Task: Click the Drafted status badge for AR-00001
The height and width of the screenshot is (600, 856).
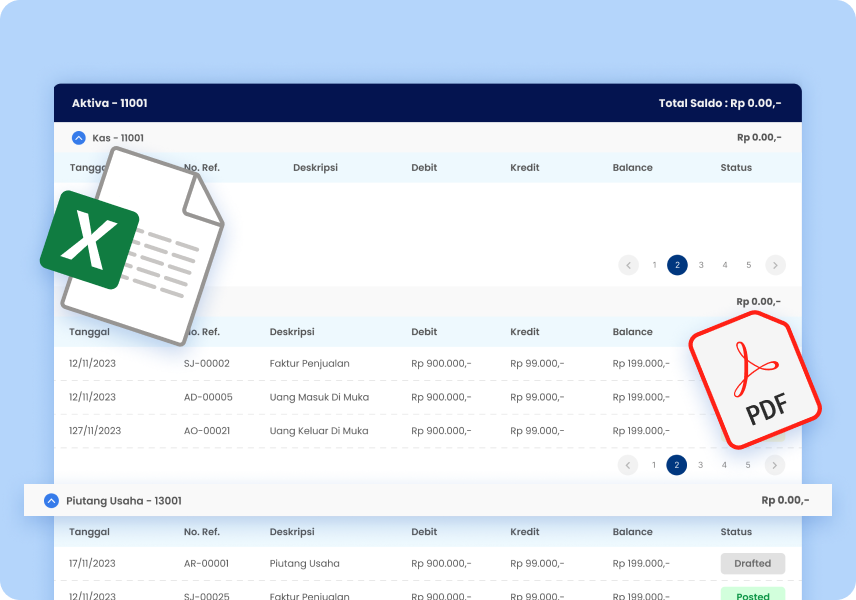Action: click(753, 563)
